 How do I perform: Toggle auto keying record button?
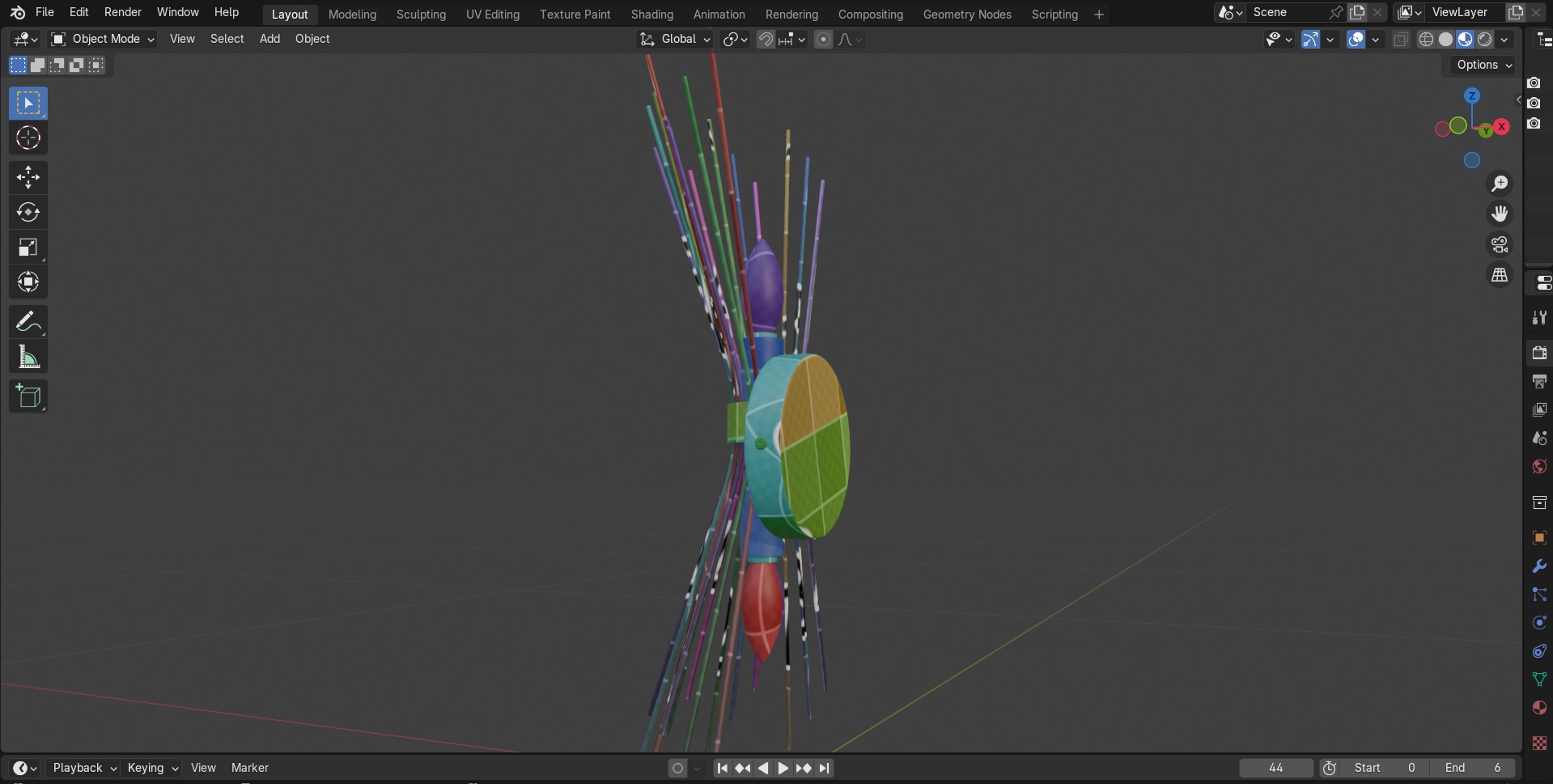point(678,768)
